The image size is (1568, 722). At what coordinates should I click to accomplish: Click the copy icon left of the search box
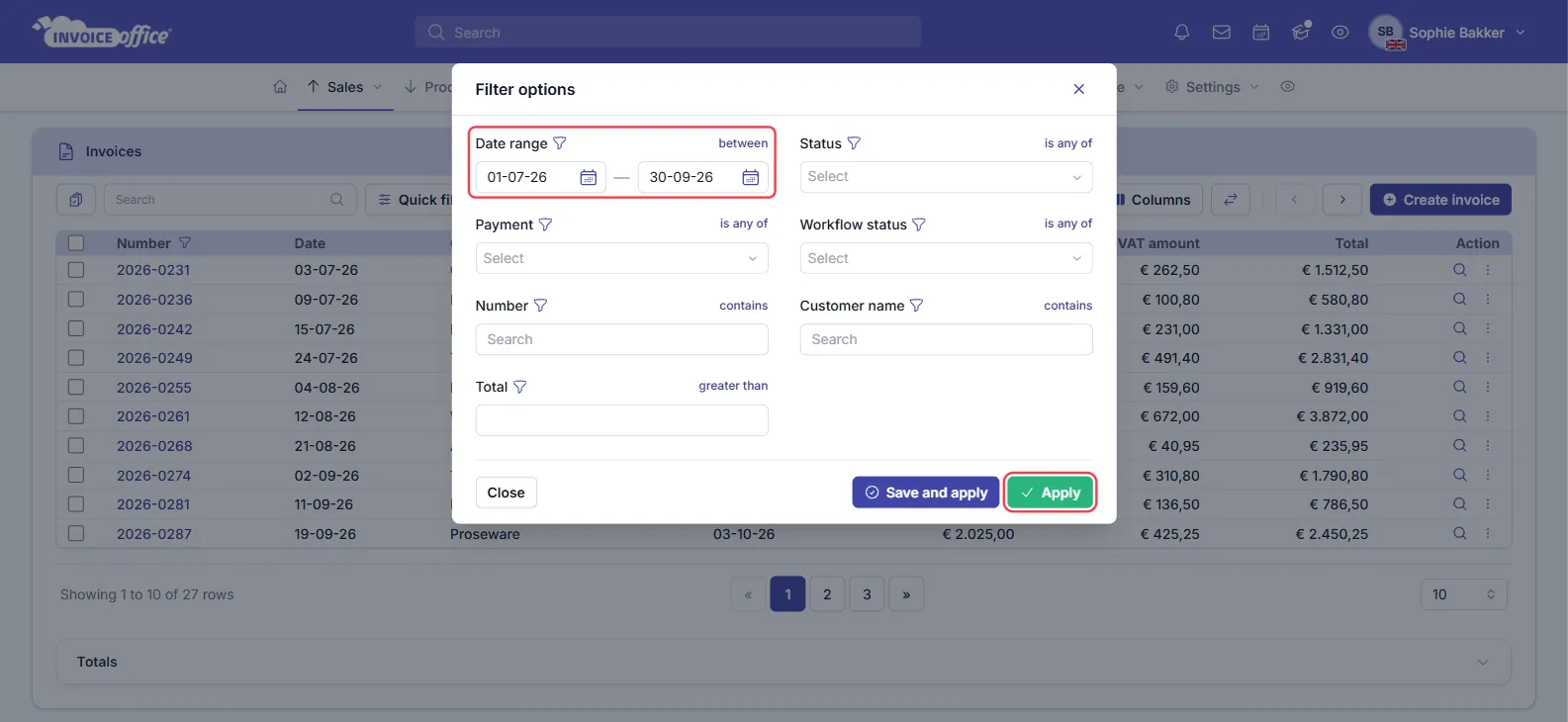point(76,200)
